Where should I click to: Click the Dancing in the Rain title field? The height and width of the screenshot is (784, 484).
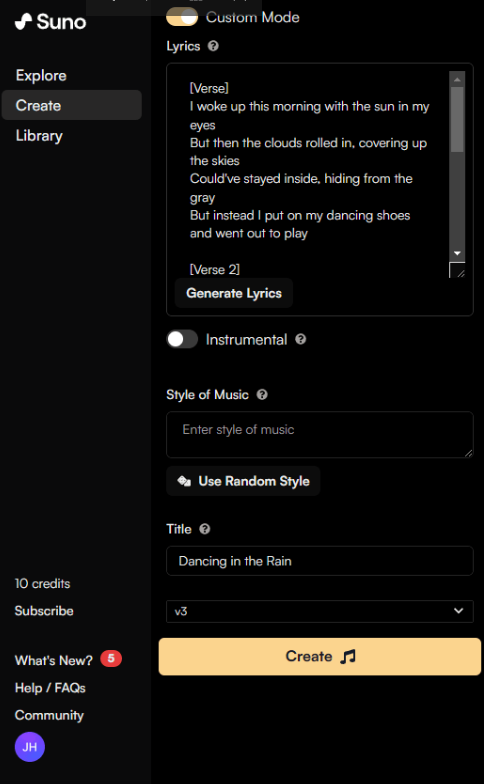click(x=320, y=561)
